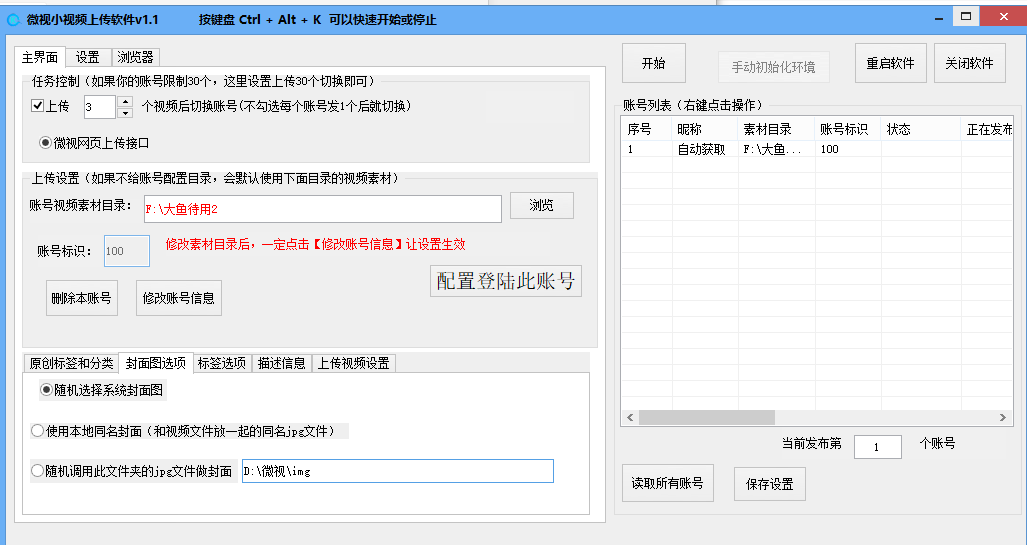Click 读取所有账号 button

pos(667,483)
